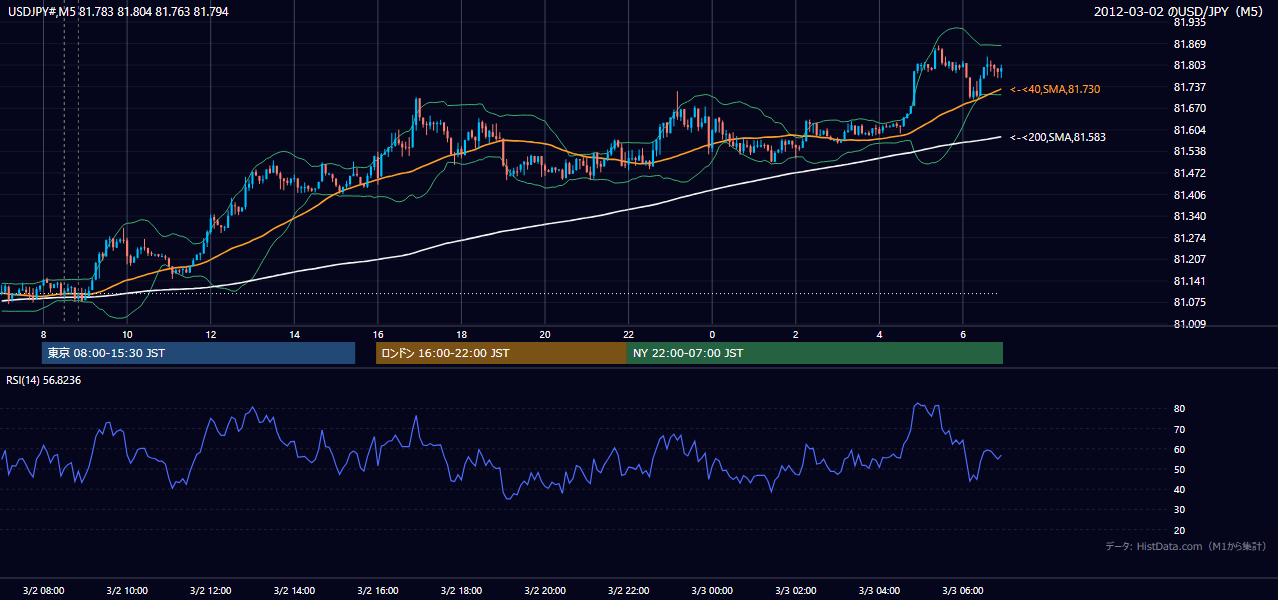This screenshot has width=1278, height=600.
Task: Click price axis value 81.604
Action: [1189, 131]
